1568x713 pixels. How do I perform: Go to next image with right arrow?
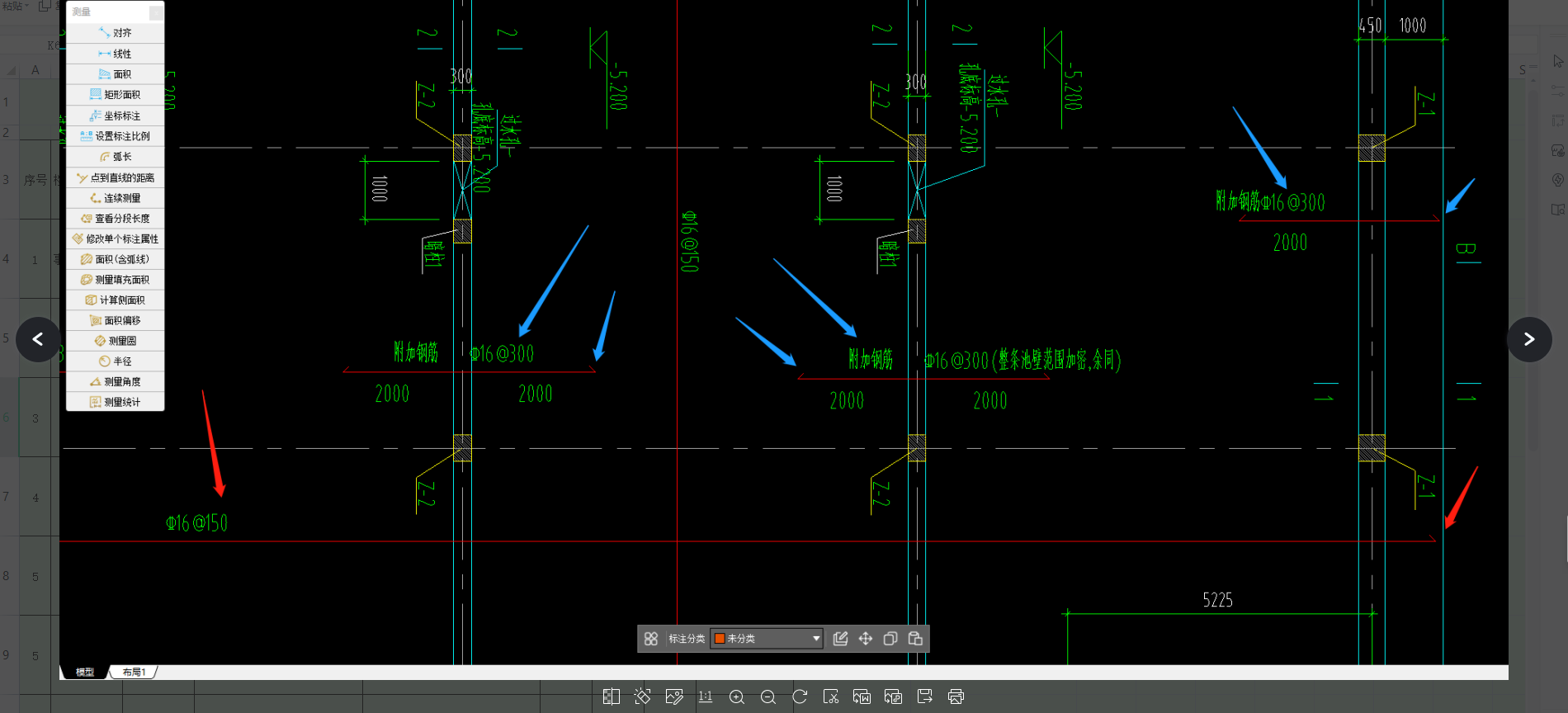(x=1529, y=339)
